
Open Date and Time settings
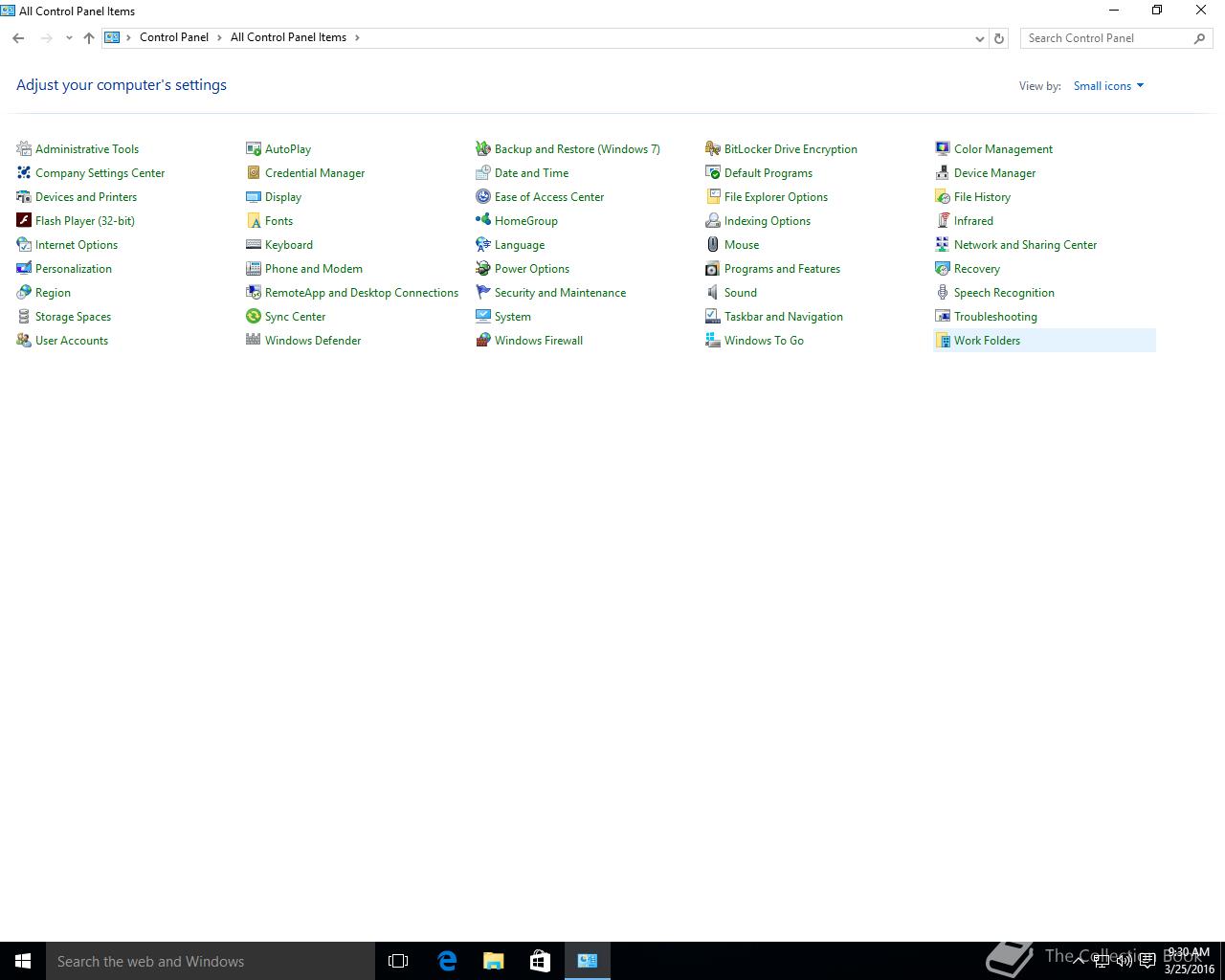pyautogui.click(x=531, y=173)
